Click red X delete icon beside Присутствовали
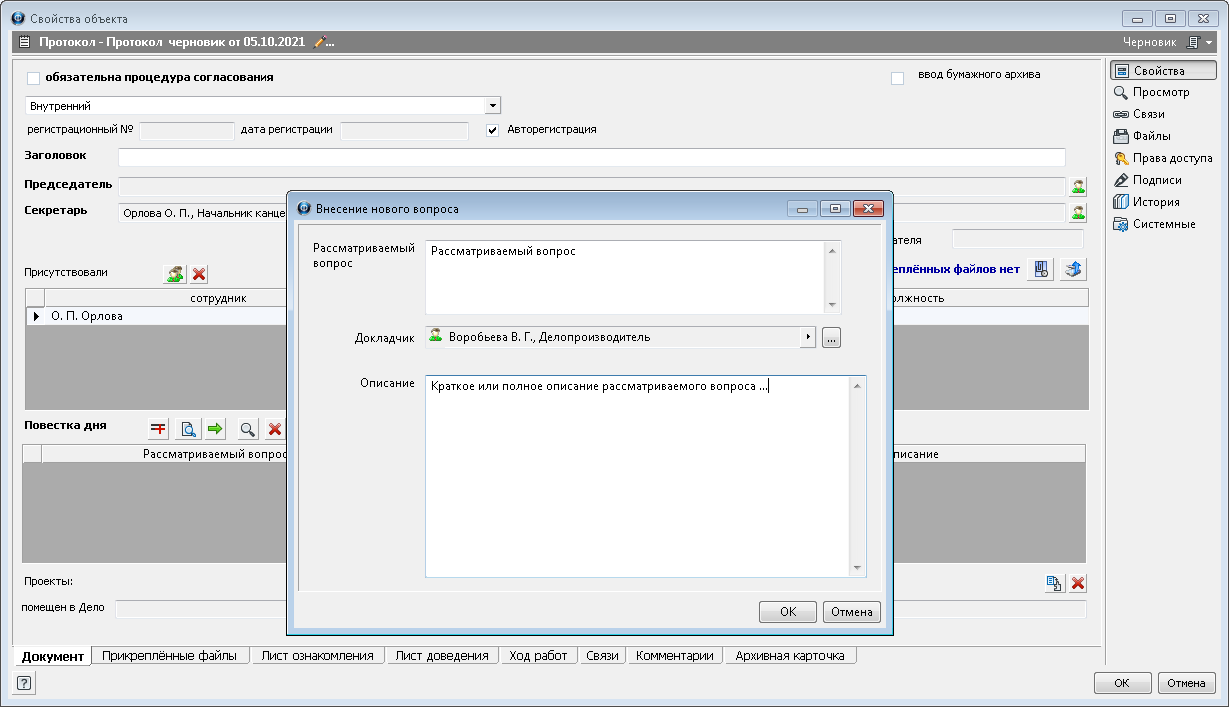Viewport: 1229px width, 707px height. [199, 274]
